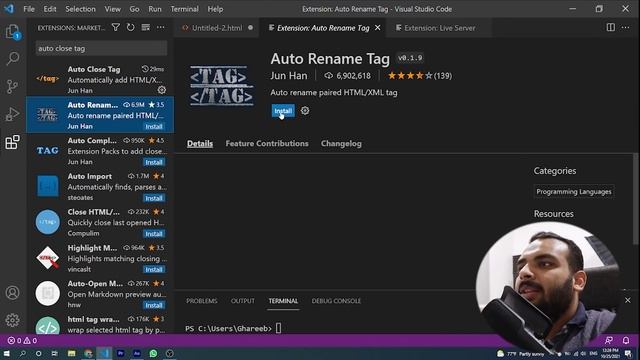Viewport: 640px width, 360px height.
Task: Open the Explorer view in activity bar
Action: tap(12, 31)
